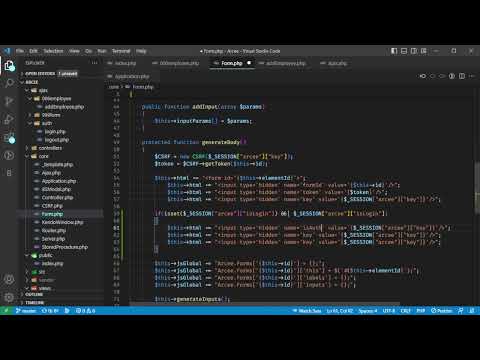
Task: Toggle primary side bar layout icon
Action: [x=394, y=51]
